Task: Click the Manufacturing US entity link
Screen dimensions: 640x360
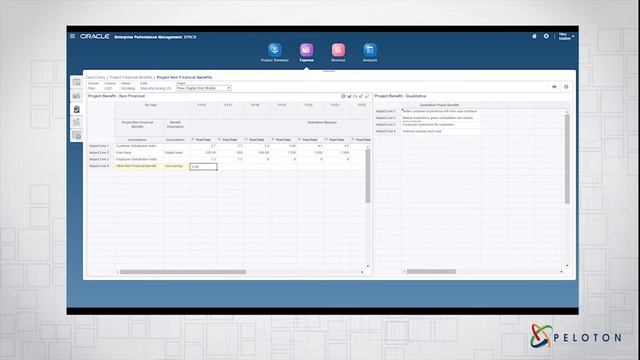Action: (x=156, y=88)
